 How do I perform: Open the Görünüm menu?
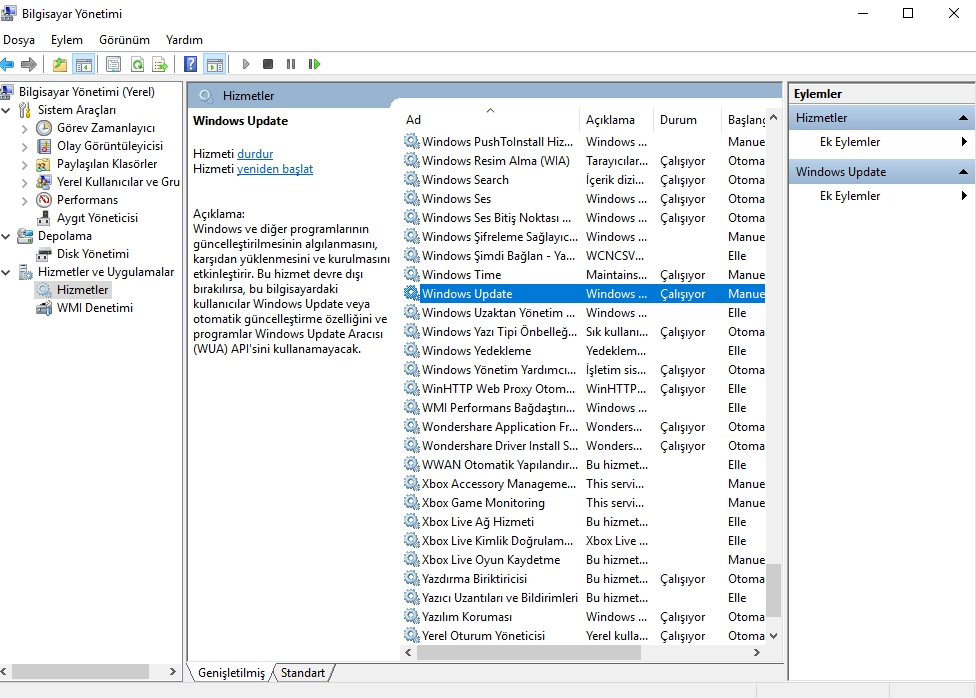[x=124, y=40]
